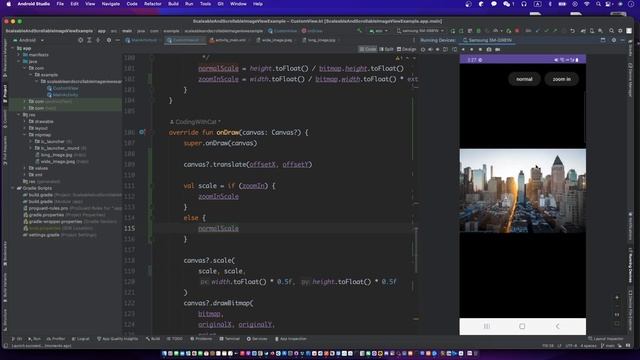Click the macOS Wi-Fi status icon
Screen dimensions: 640x360
coord(587,4)
